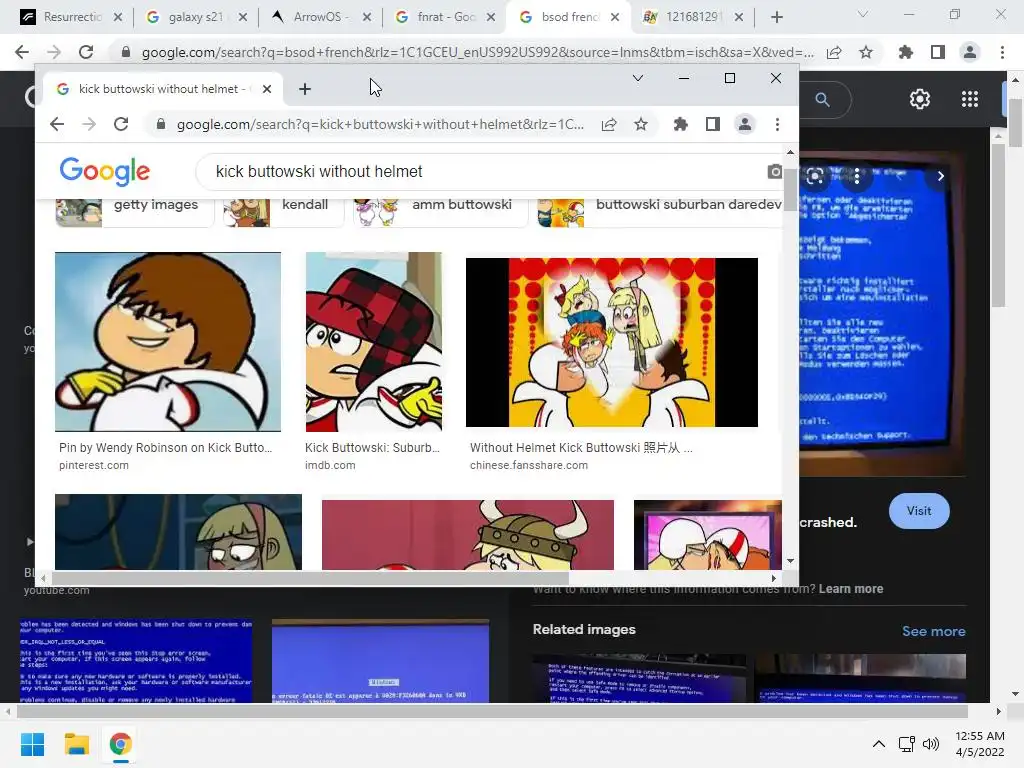1024x768 pixels.
Task: Go forward in the front Chrome window
Action: pos(89,124)
